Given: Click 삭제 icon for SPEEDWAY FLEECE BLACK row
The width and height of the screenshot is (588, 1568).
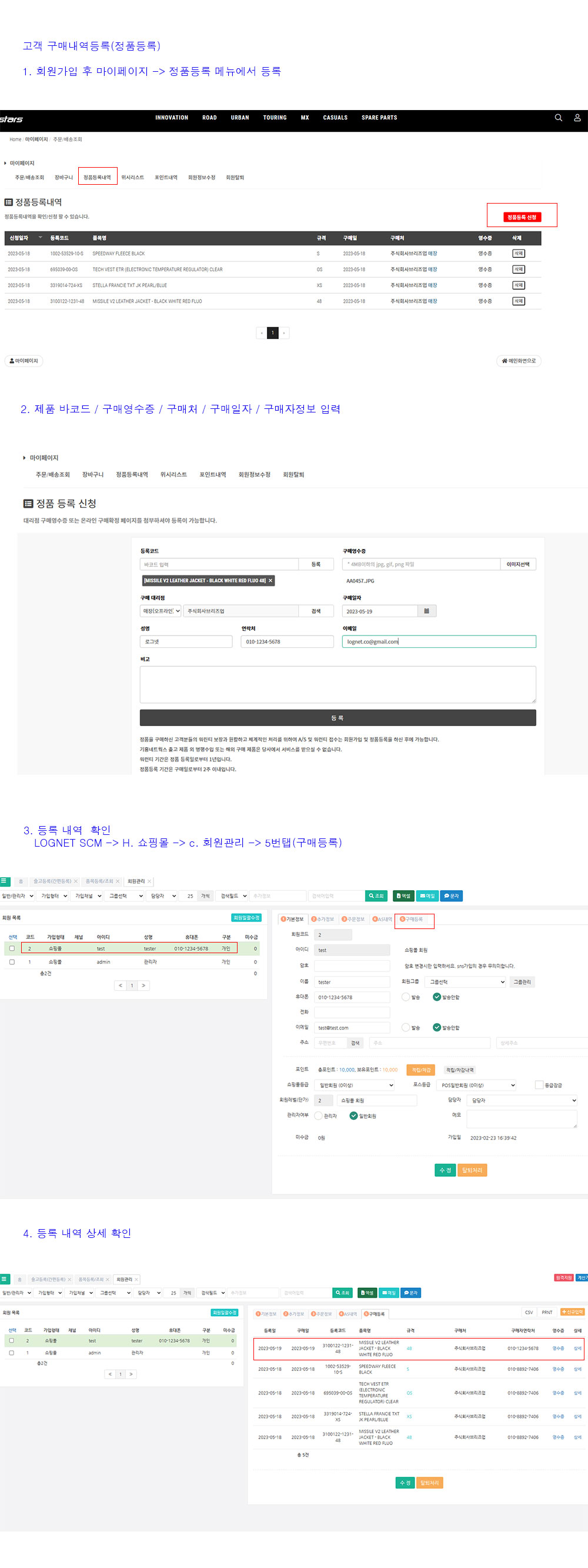Looking at the screenshot, I should click(x=518, y=254).
